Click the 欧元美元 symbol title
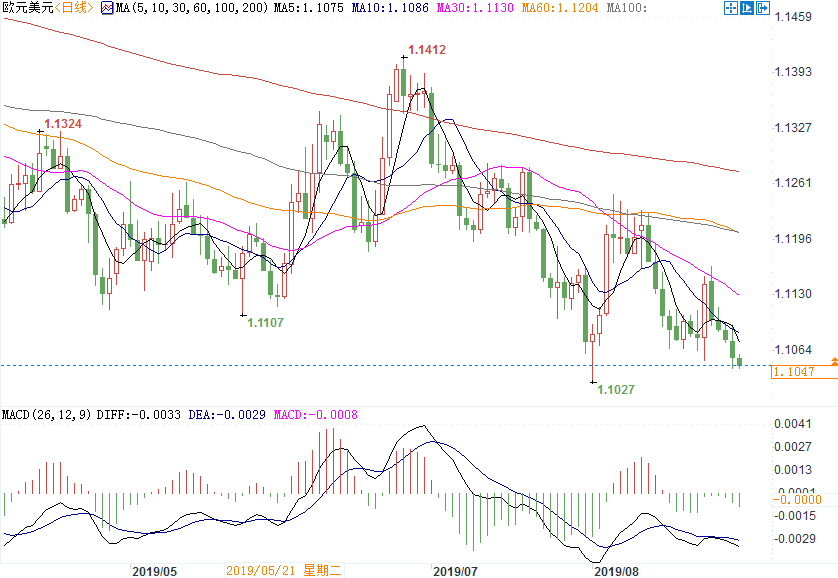Image resolution: width=838 pixels, height=578 pixels. (x=25, y=8)
